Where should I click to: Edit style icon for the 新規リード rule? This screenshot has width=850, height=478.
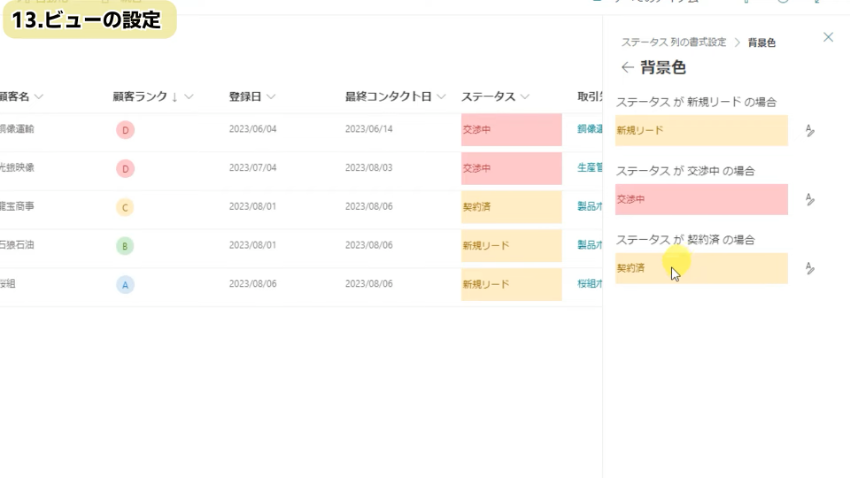pos(810,131)
